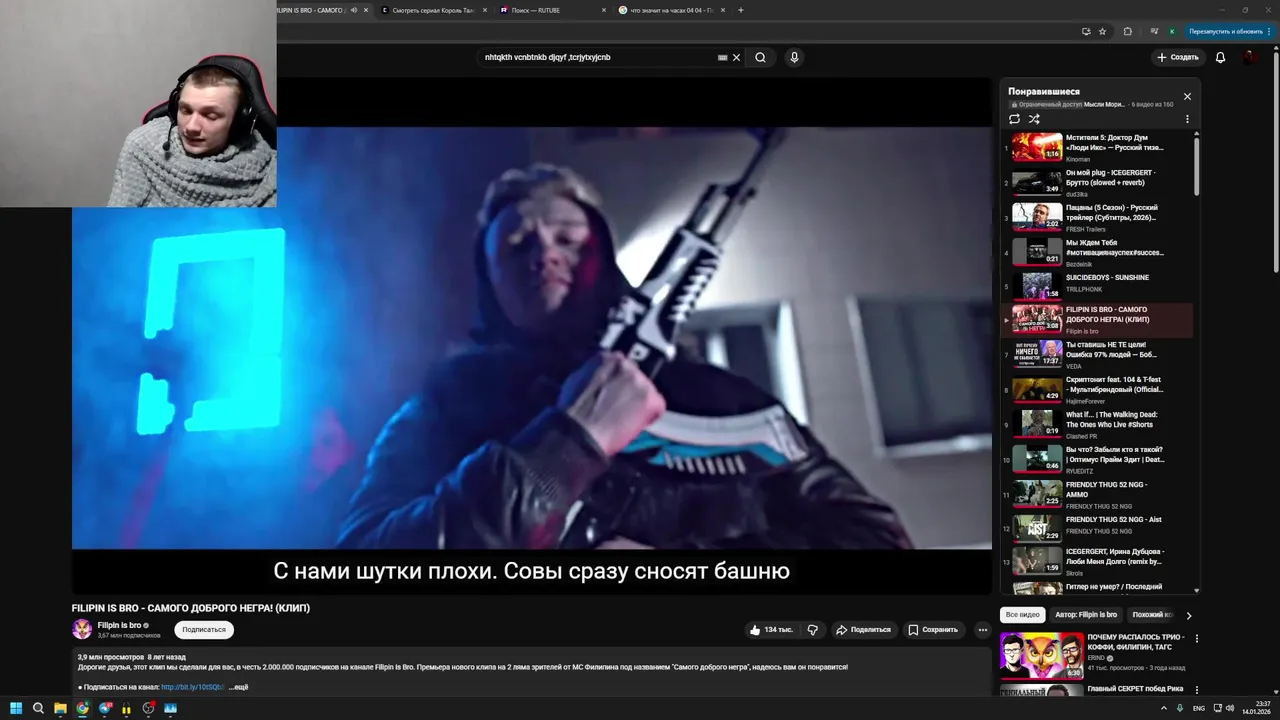Bookmark this page with the star icon

click(x=1102, y=31)
